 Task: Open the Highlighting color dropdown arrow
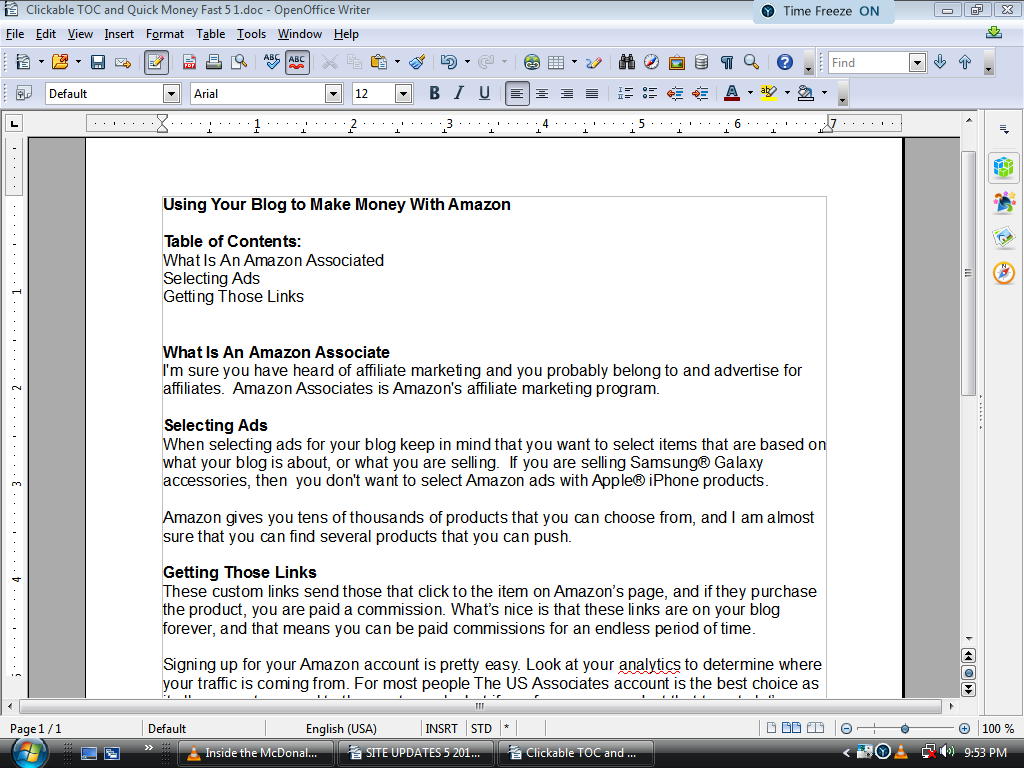787,93
